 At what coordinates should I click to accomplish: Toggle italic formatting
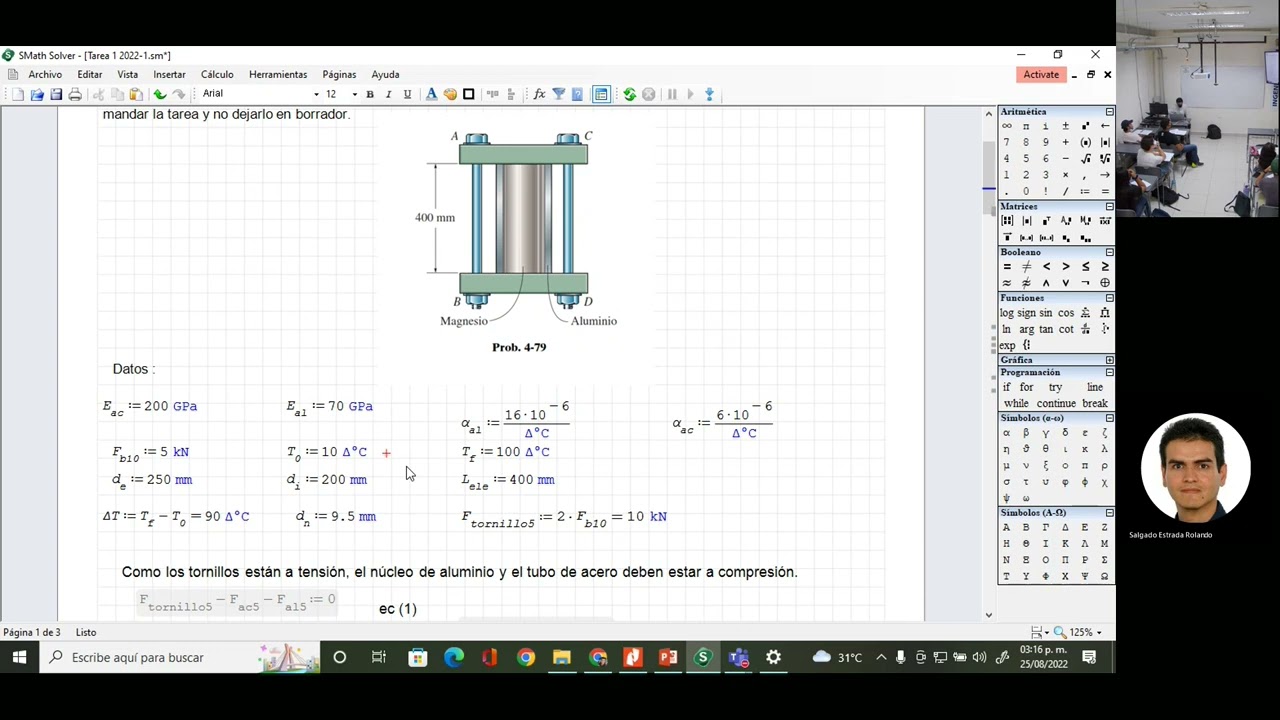coord(388,94)
